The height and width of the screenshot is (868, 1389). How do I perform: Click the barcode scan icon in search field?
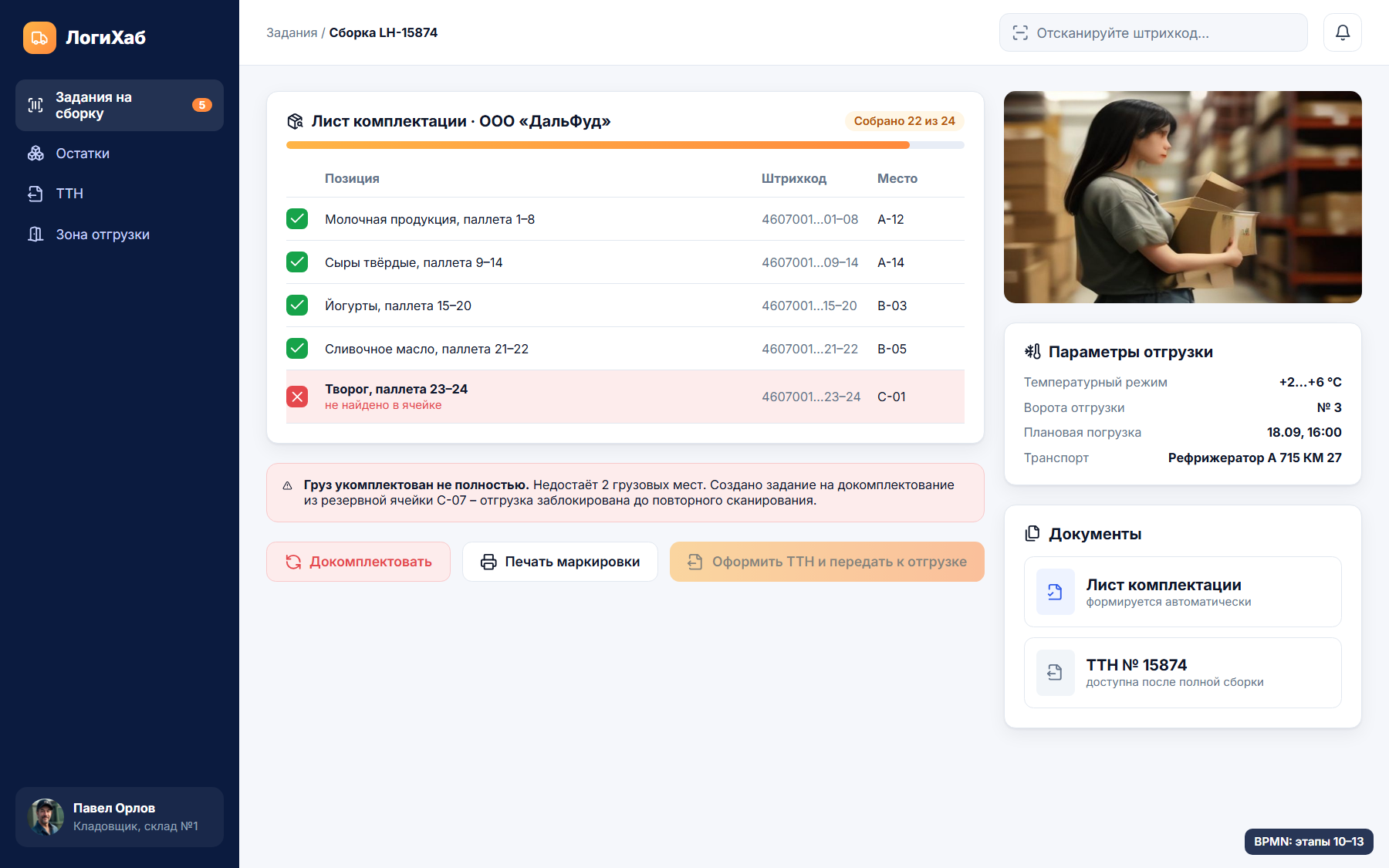(1020, 33)
